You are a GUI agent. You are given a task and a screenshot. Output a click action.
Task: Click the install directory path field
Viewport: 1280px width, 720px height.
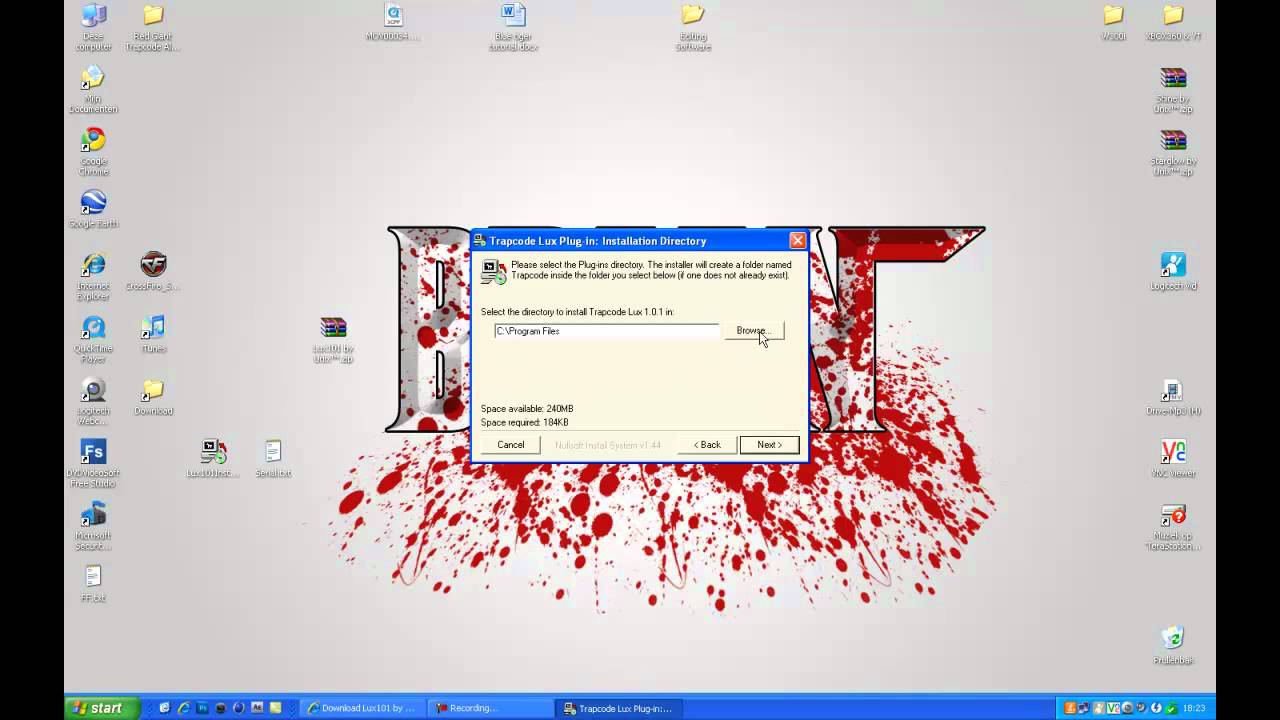click(x=606, y=331)
